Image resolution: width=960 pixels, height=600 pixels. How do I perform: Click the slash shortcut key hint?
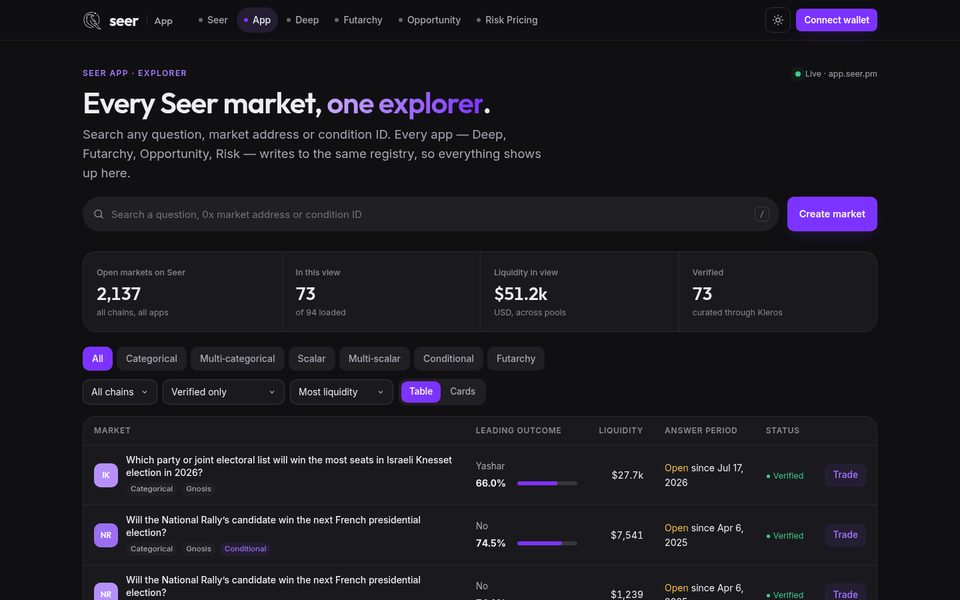click(x=762, y=214)
